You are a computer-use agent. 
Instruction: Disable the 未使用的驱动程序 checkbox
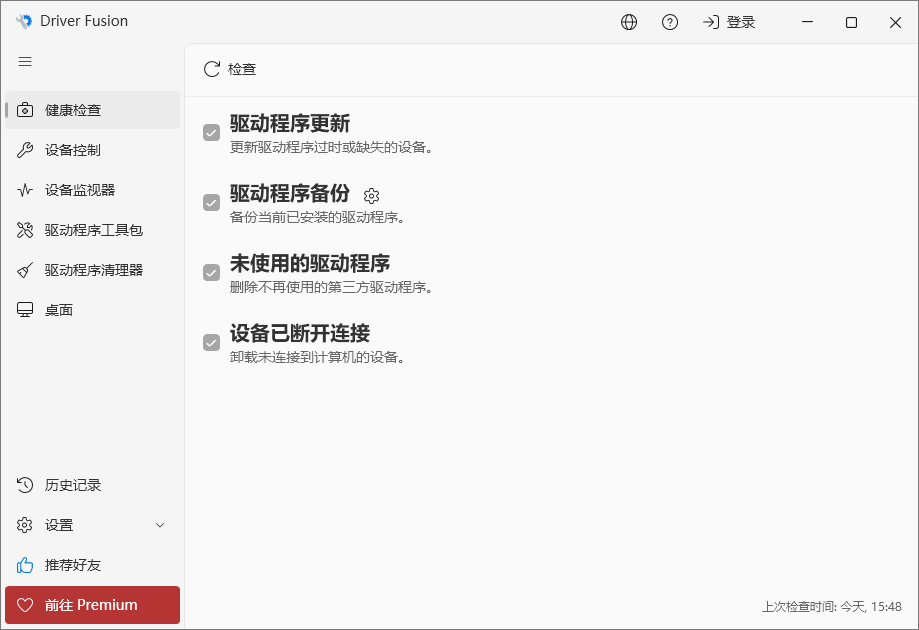click(212, 273)
